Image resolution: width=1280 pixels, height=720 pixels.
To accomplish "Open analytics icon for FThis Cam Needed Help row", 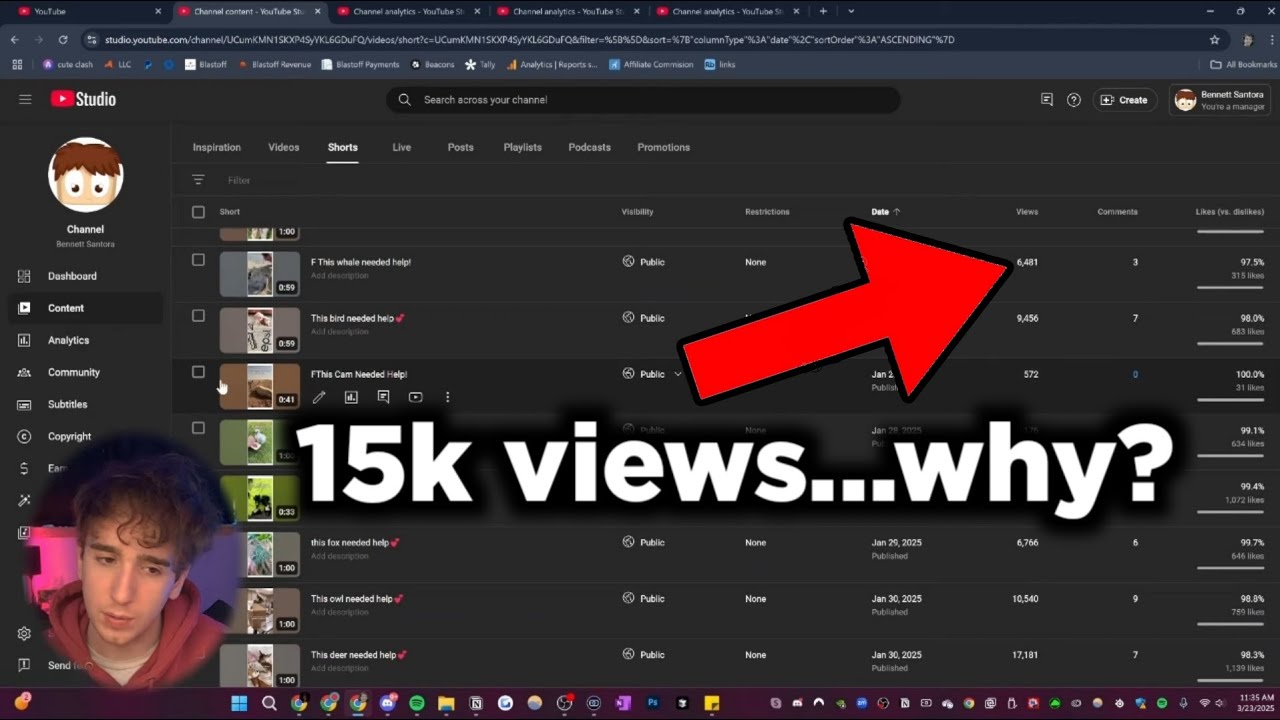I will [351, 397].
